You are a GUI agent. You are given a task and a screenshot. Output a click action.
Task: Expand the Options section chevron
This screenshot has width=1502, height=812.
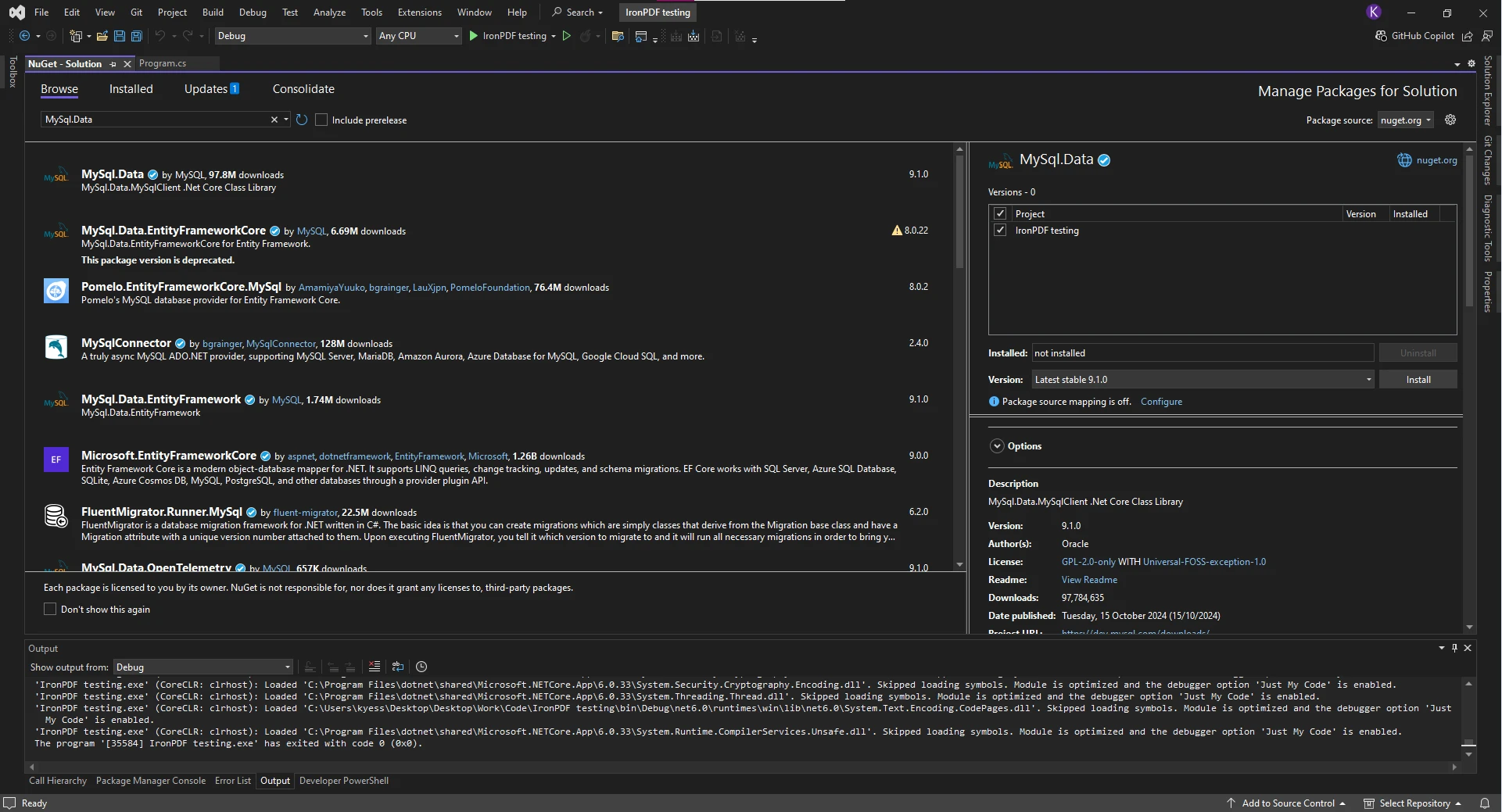(x=997, y=446)
